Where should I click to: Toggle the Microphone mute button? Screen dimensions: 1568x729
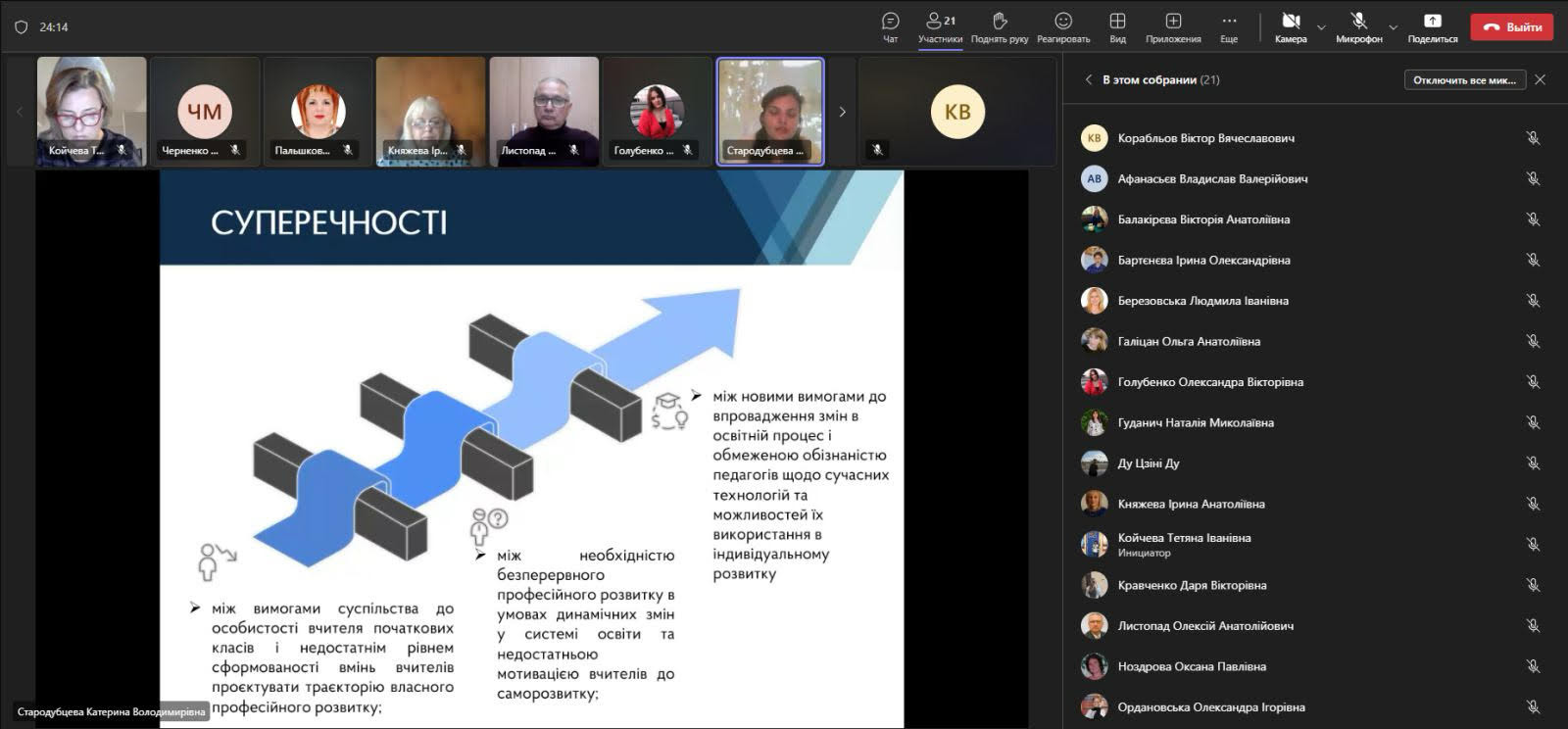pos(1358,22)
